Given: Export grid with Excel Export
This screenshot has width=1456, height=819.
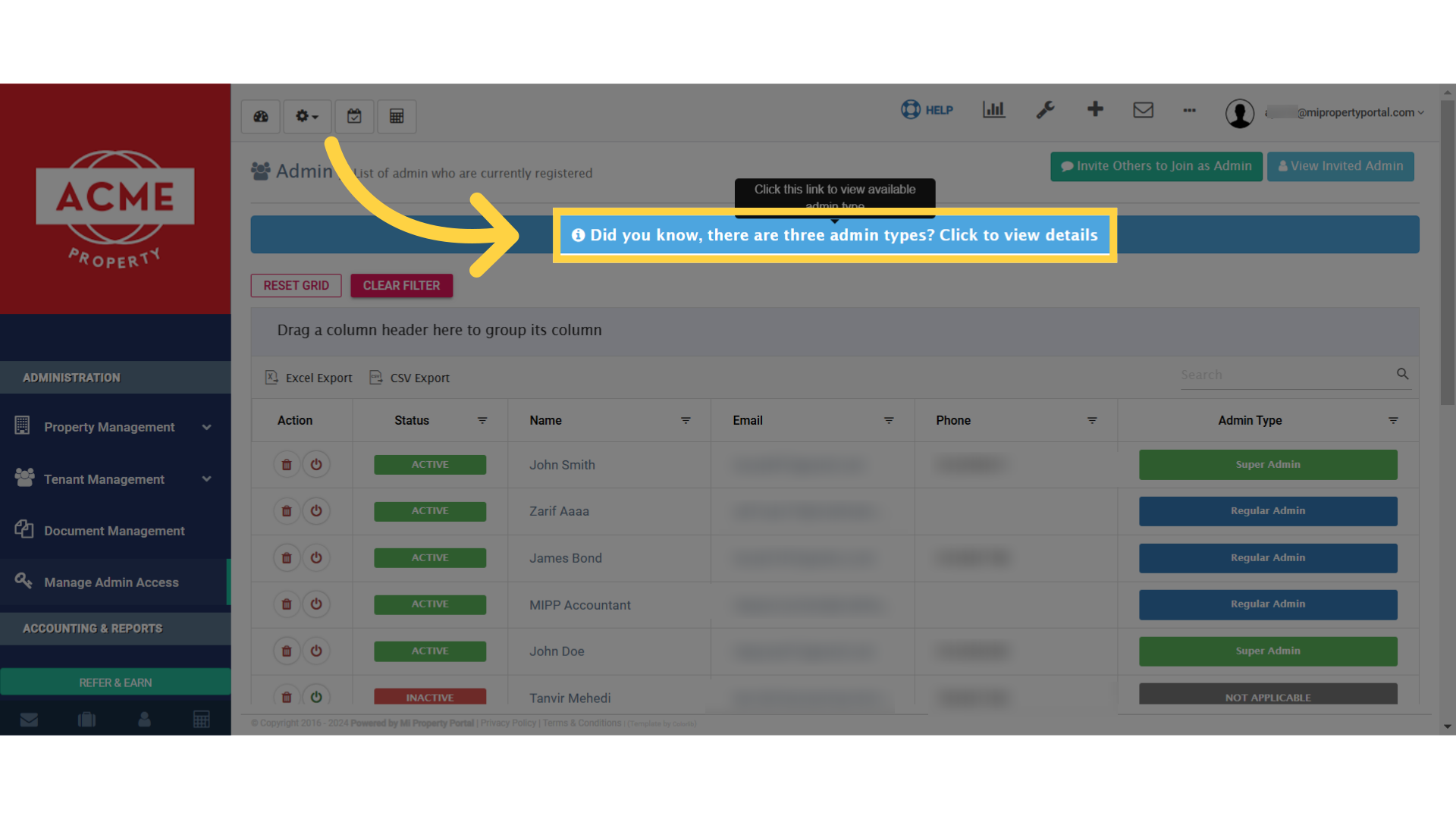Looking at the screenshot, I should click(309, 378).
